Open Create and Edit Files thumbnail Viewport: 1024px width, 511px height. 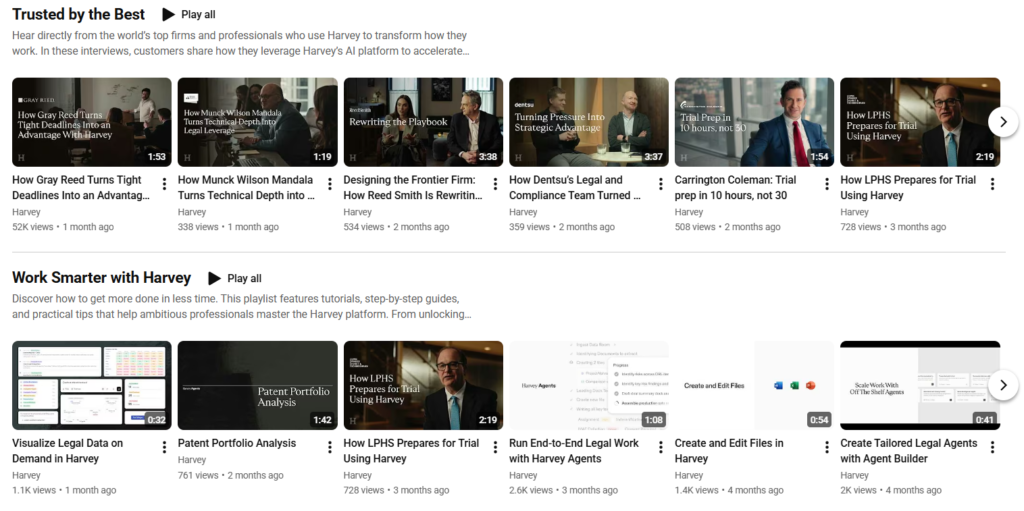(x=754, y=386)
